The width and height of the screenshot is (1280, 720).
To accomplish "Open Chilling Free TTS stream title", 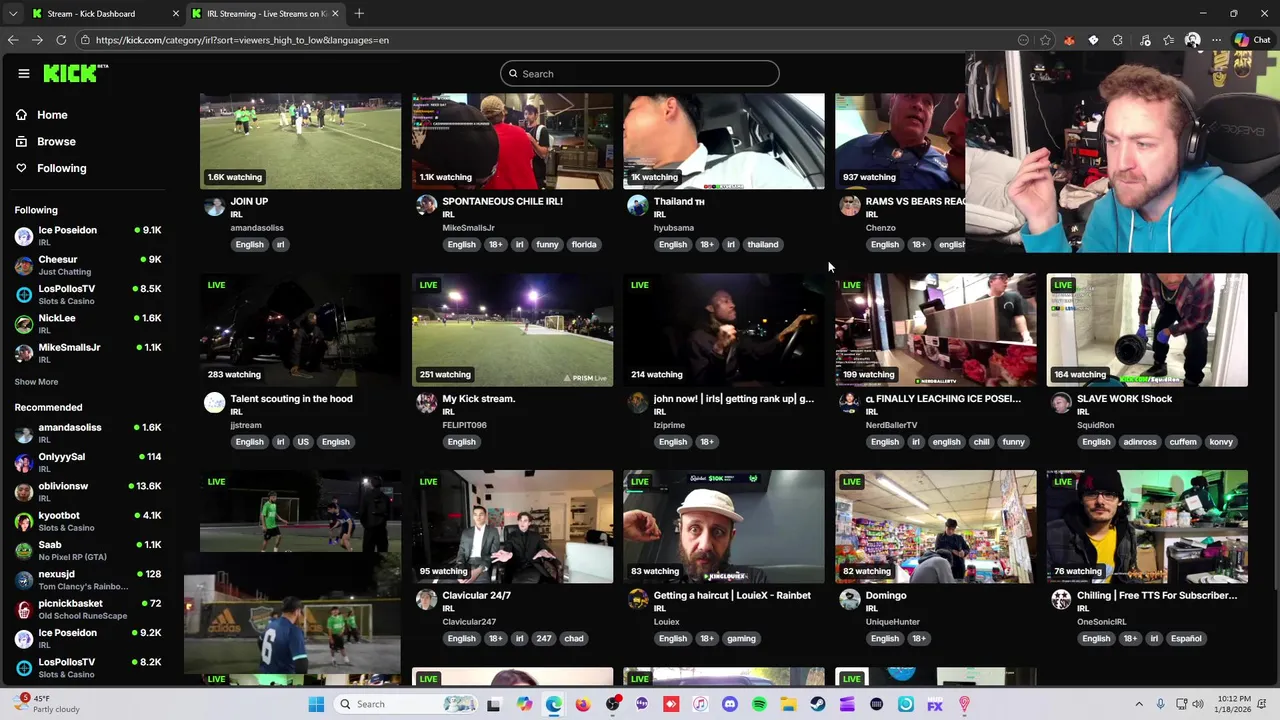I will (1157, 596).
